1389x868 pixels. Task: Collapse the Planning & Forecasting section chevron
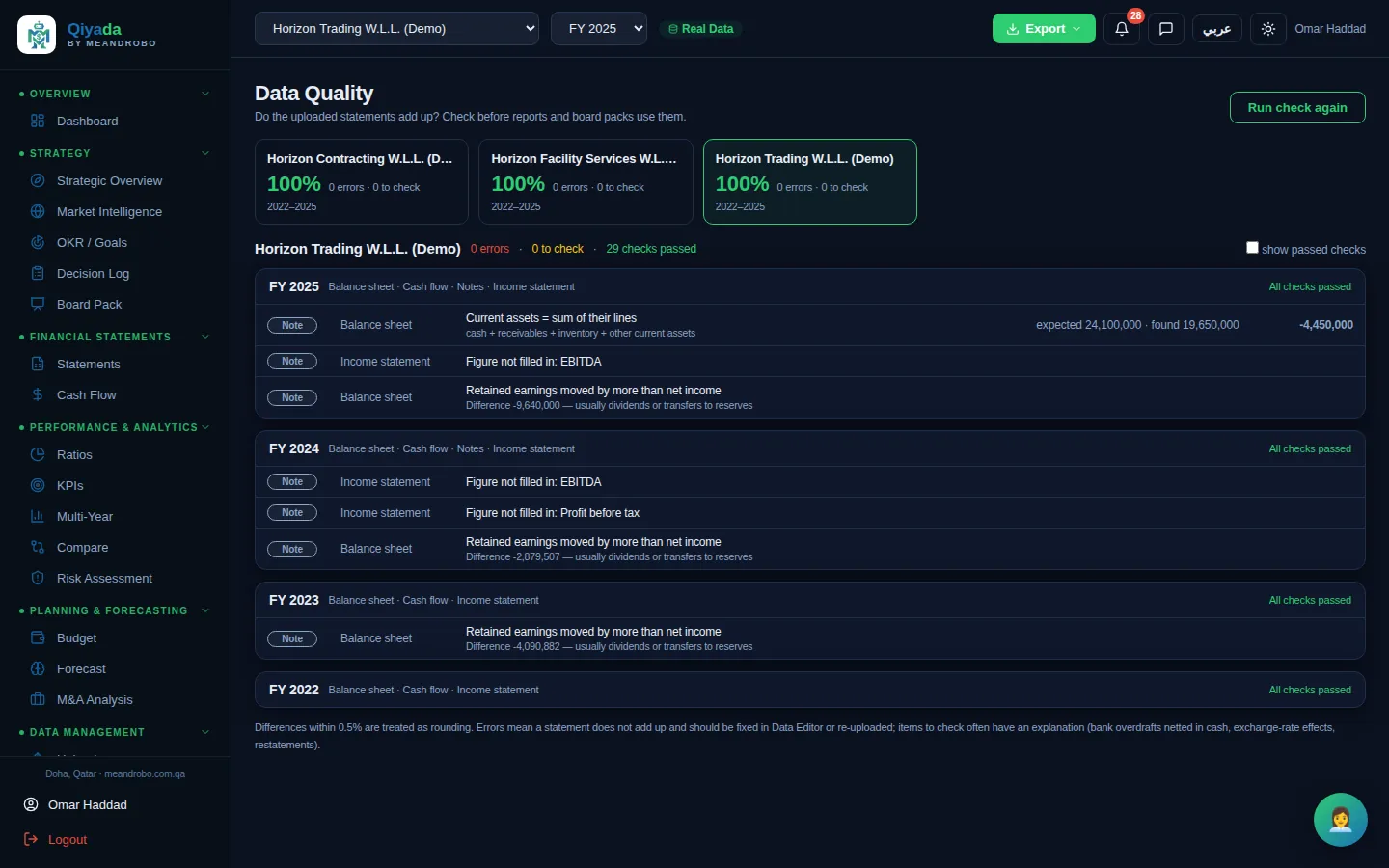click(x=205, y=611)
